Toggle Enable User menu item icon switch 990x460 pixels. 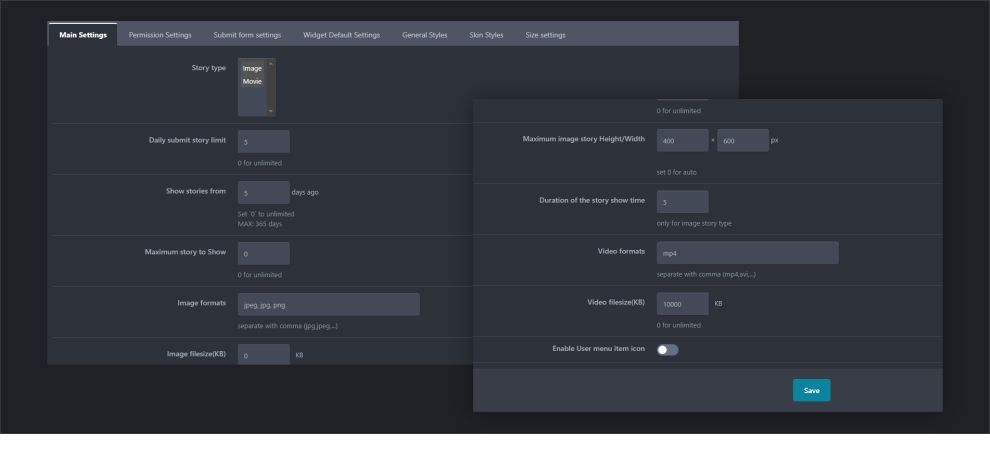coord(667,350)
